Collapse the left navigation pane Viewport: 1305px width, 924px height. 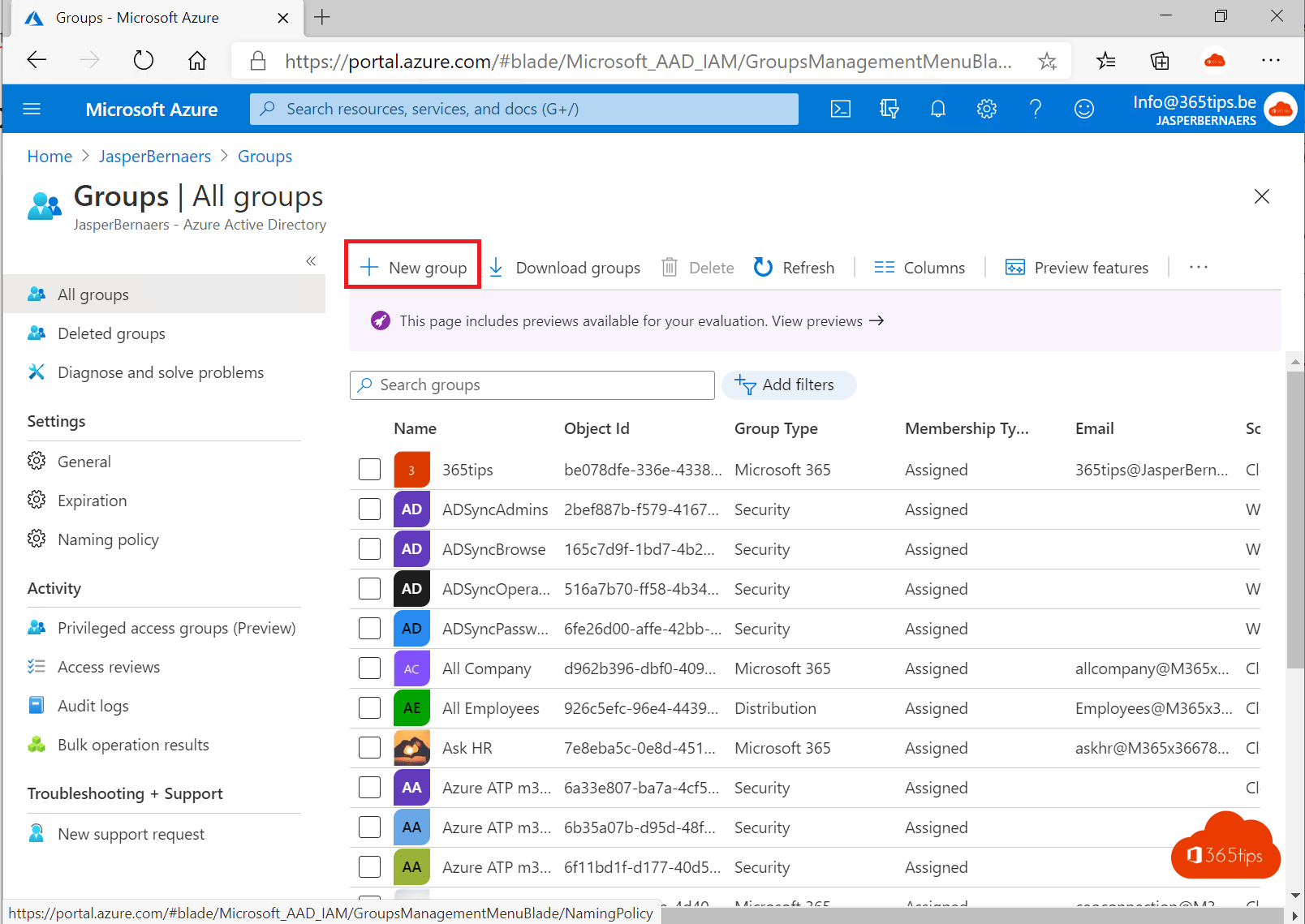coord(311,261)
